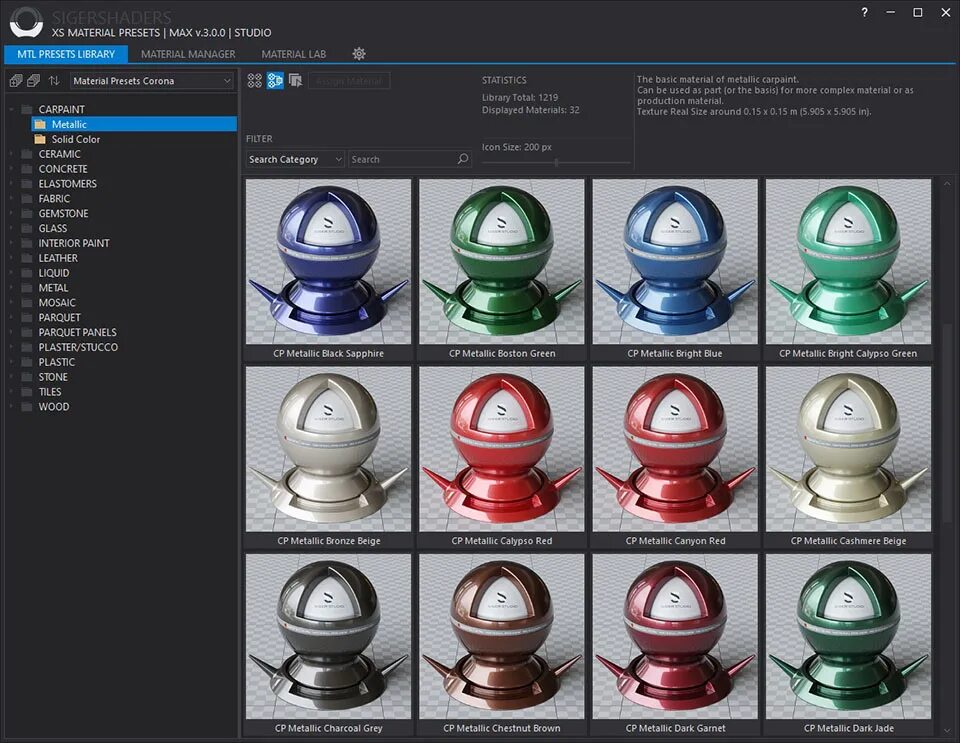Click the Library Total: 1219 text
Screen dimensions: 960x743
[x=520, y=97]
